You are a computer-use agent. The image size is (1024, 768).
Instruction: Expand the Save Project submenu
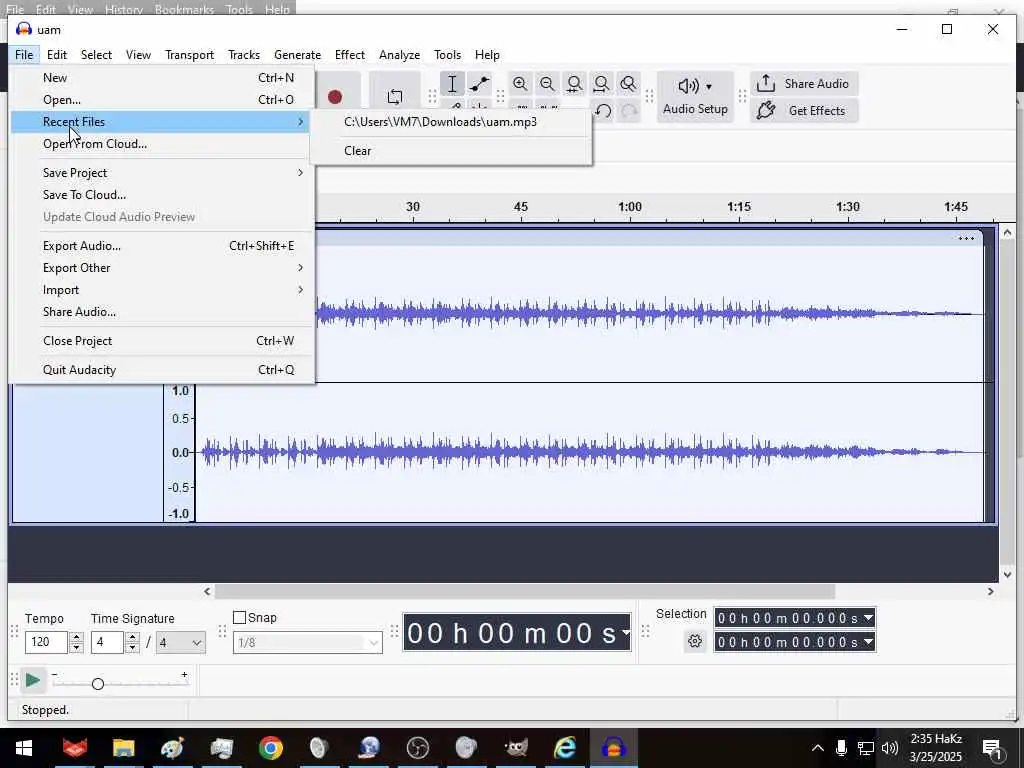click(x=163, y=173)
